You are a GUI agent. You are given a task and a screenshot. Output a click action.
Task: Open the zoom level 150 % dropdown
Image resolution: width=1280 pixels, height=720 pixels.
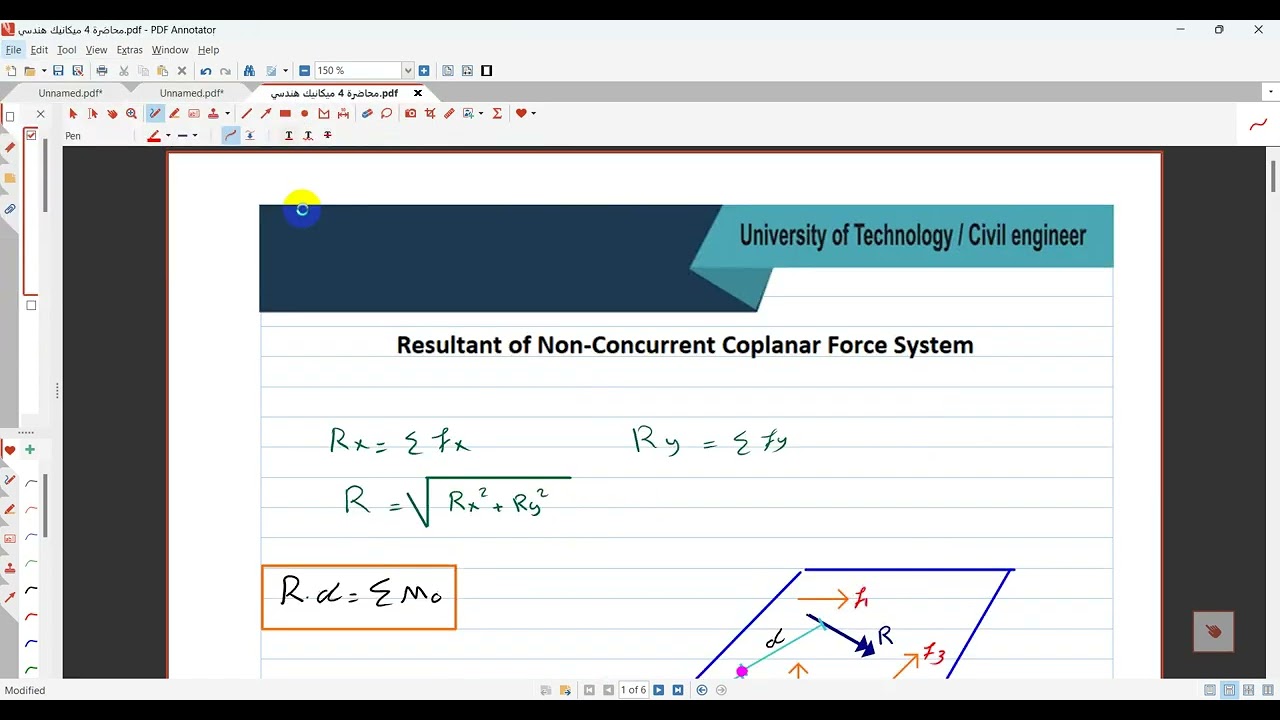click(408, 71)
